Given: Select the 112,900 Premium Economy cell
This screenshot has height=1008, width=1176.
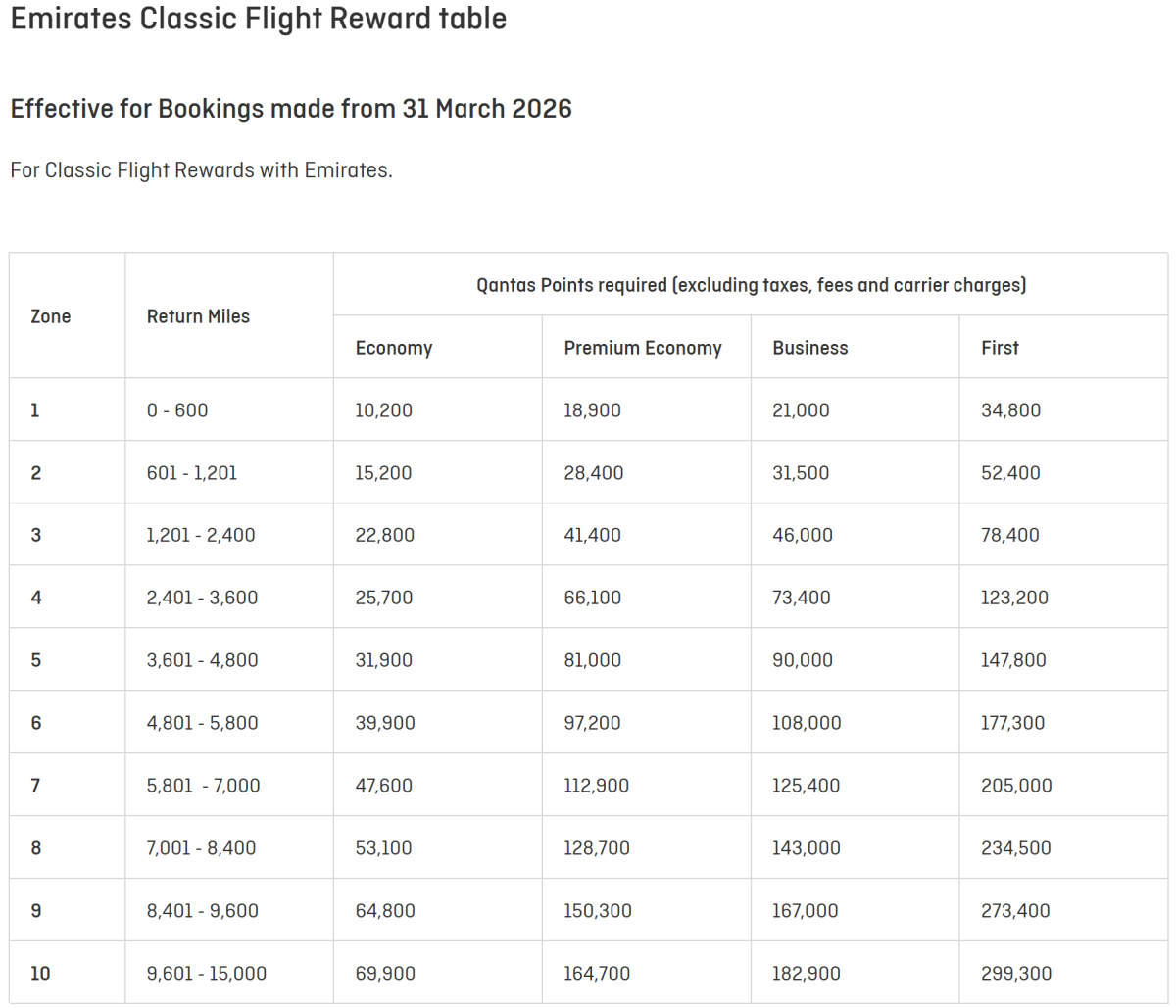Looking at the screenshot, I should pyautogui.click(x=597, y=786).
